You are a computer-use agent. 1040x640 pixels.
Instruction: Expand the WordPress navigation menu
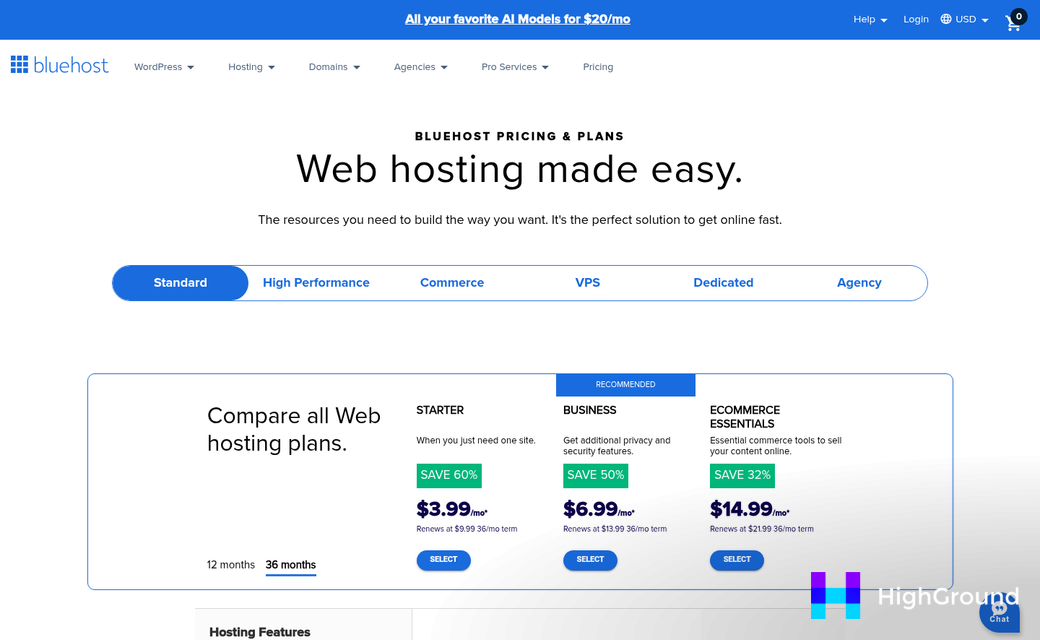tap(163, 67)
